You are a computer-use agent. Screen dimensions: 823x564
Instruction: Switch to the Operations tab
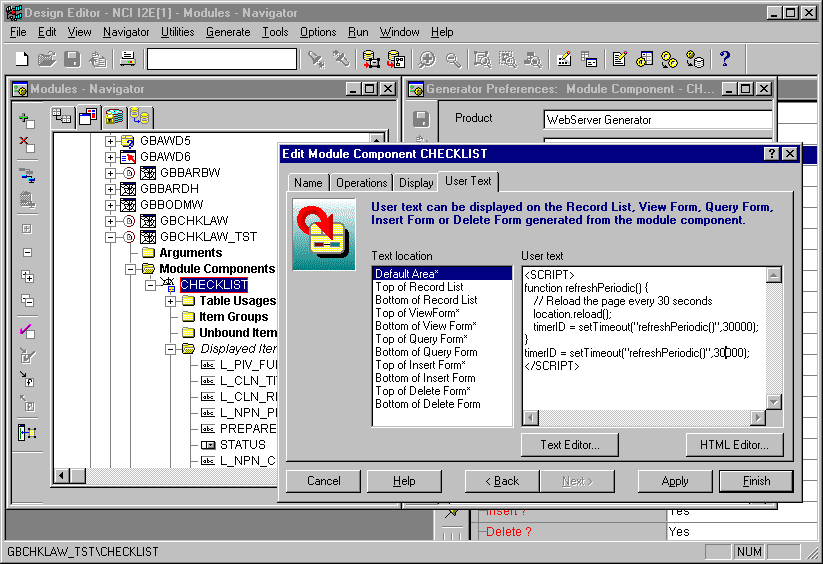(361, 183)
